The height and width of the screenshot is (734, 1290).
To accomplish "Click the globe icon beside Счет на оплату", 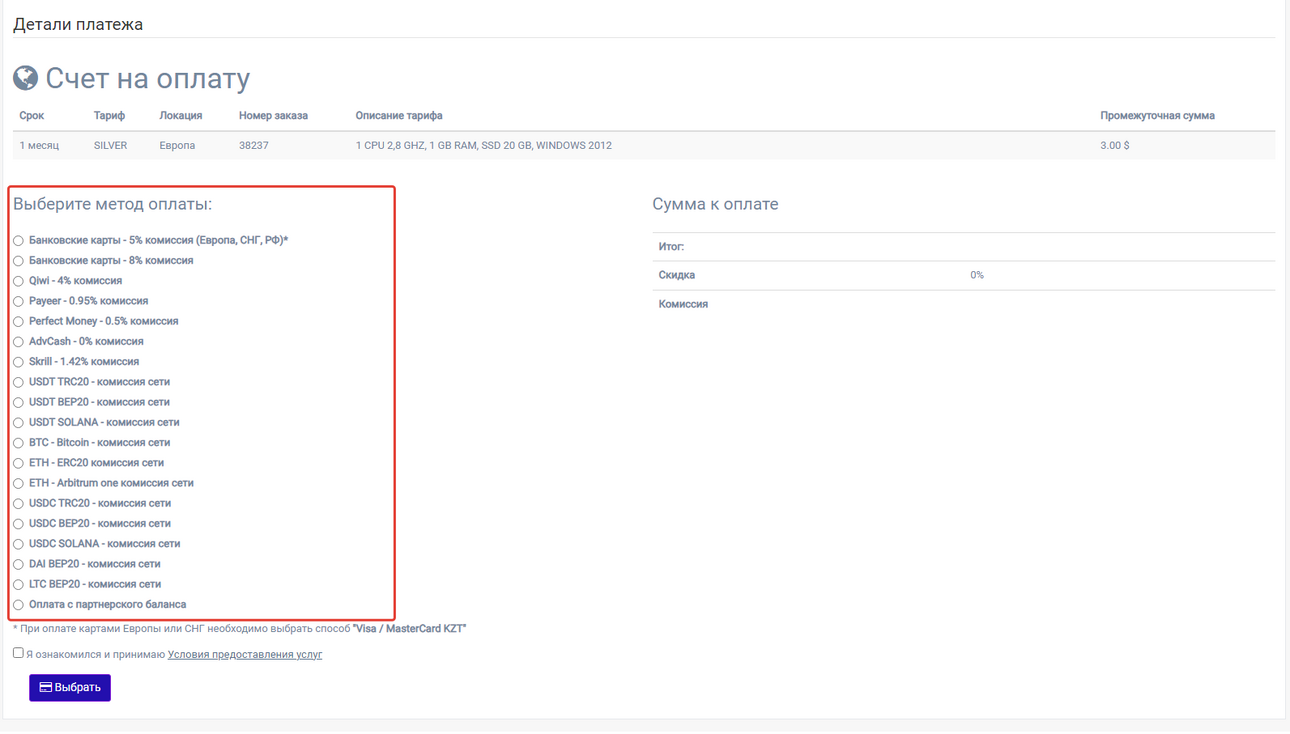I will click(x=25, y=78).
